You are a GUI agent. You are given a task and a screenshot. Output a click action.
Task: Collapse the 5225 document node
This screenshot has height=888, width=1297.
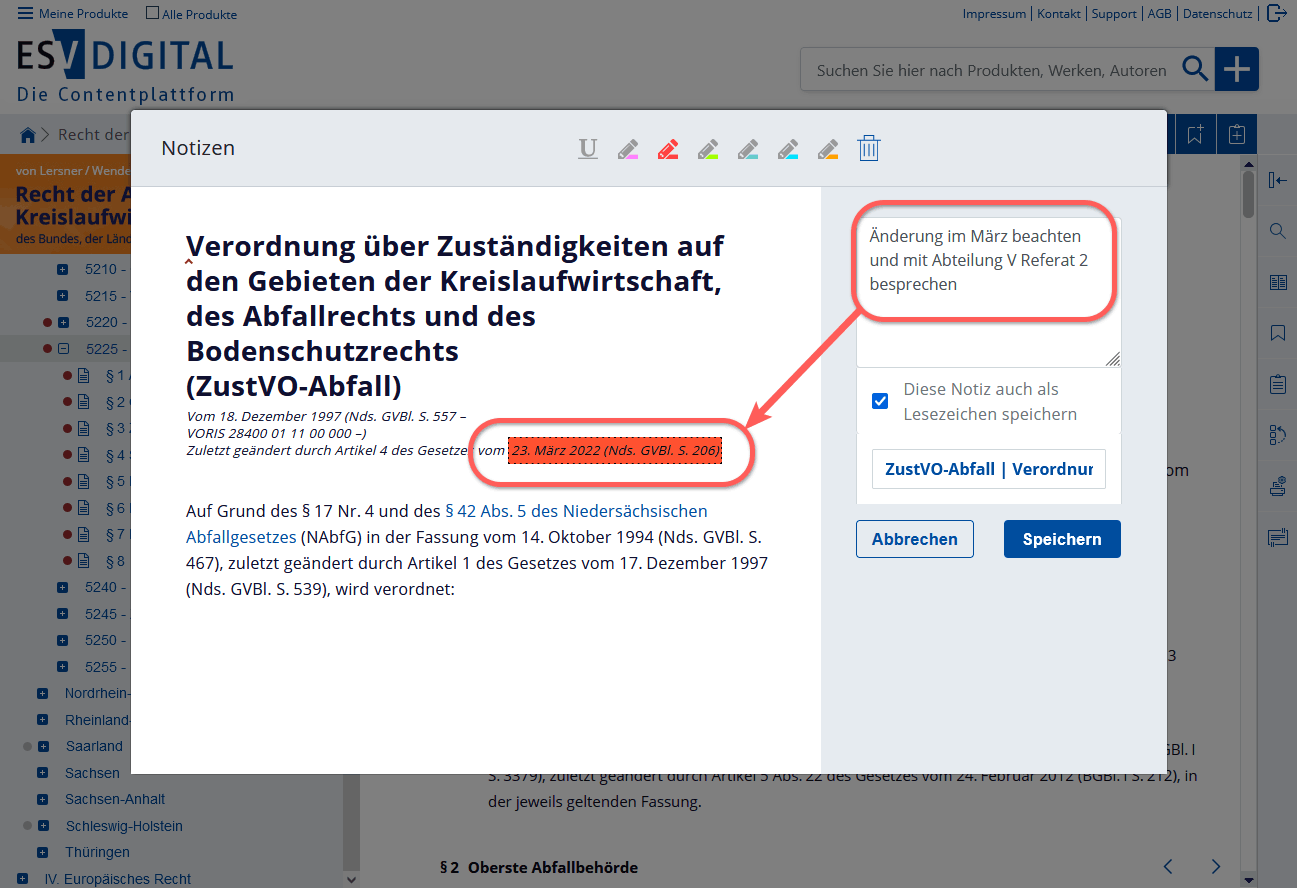click(65, 348)
